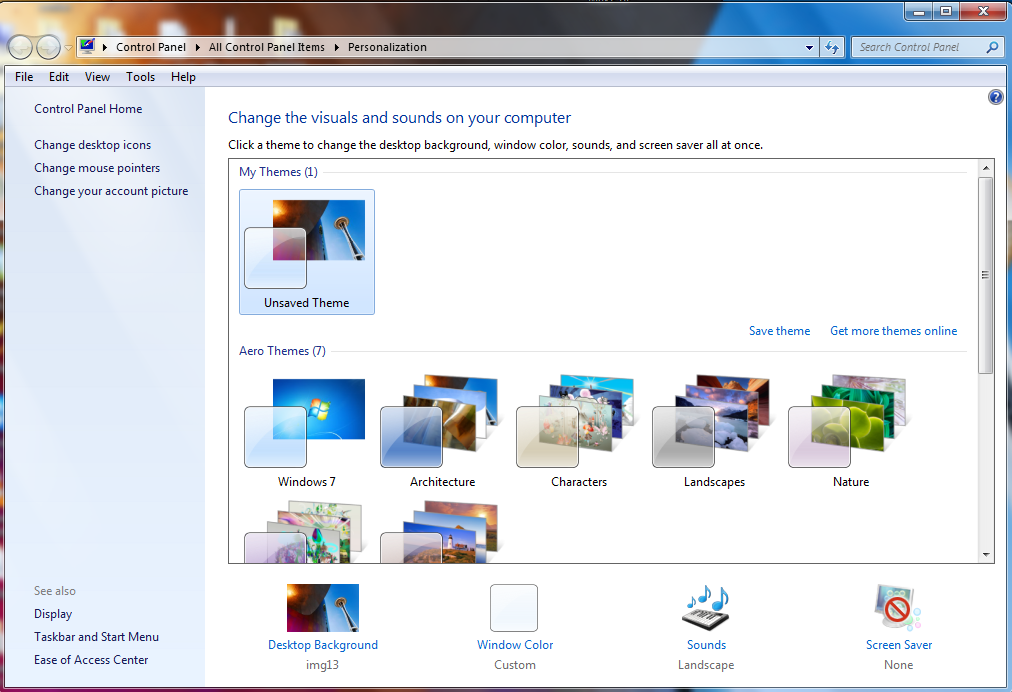Click the Save theme link
Viewport: 1012px width, 692px height.
tap(779, 331)
